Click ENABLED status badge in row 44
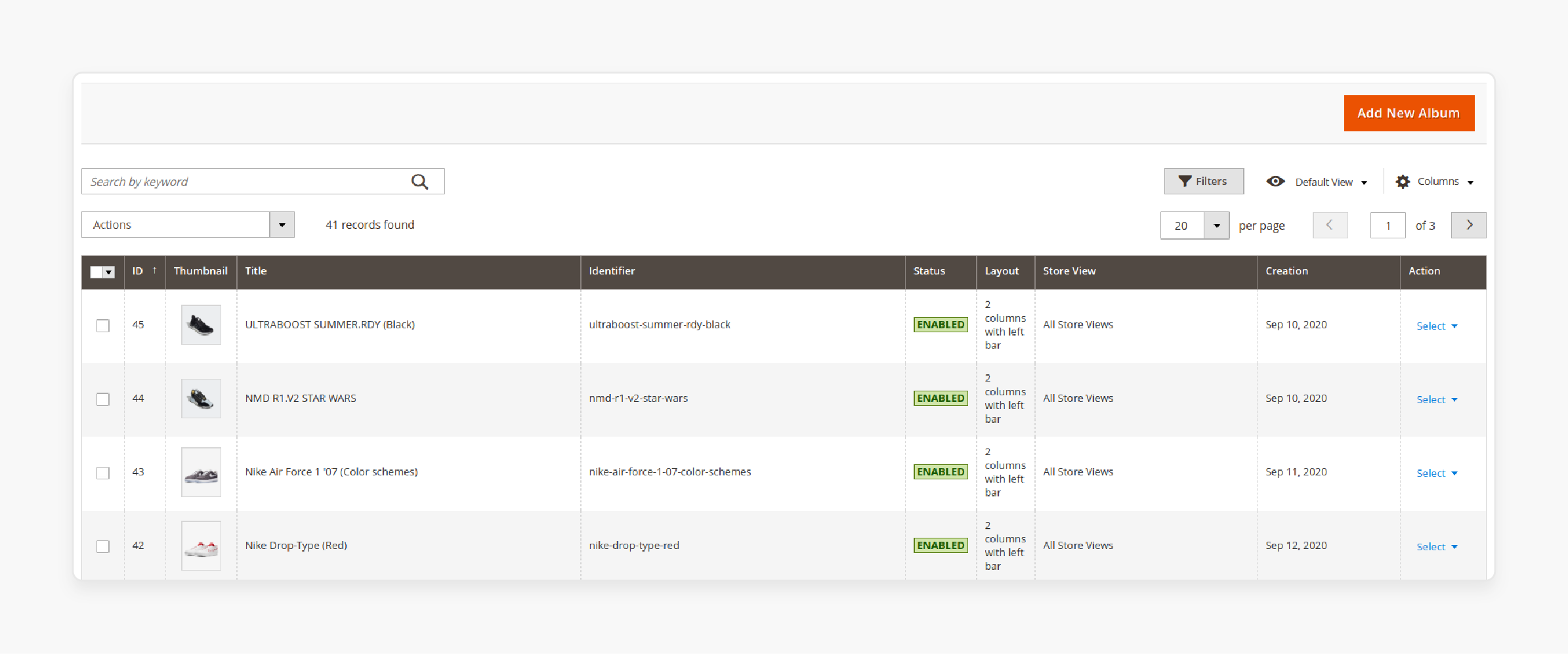Image resolution: width=1568 pixels, height=654 pixels. pos(941,399)
